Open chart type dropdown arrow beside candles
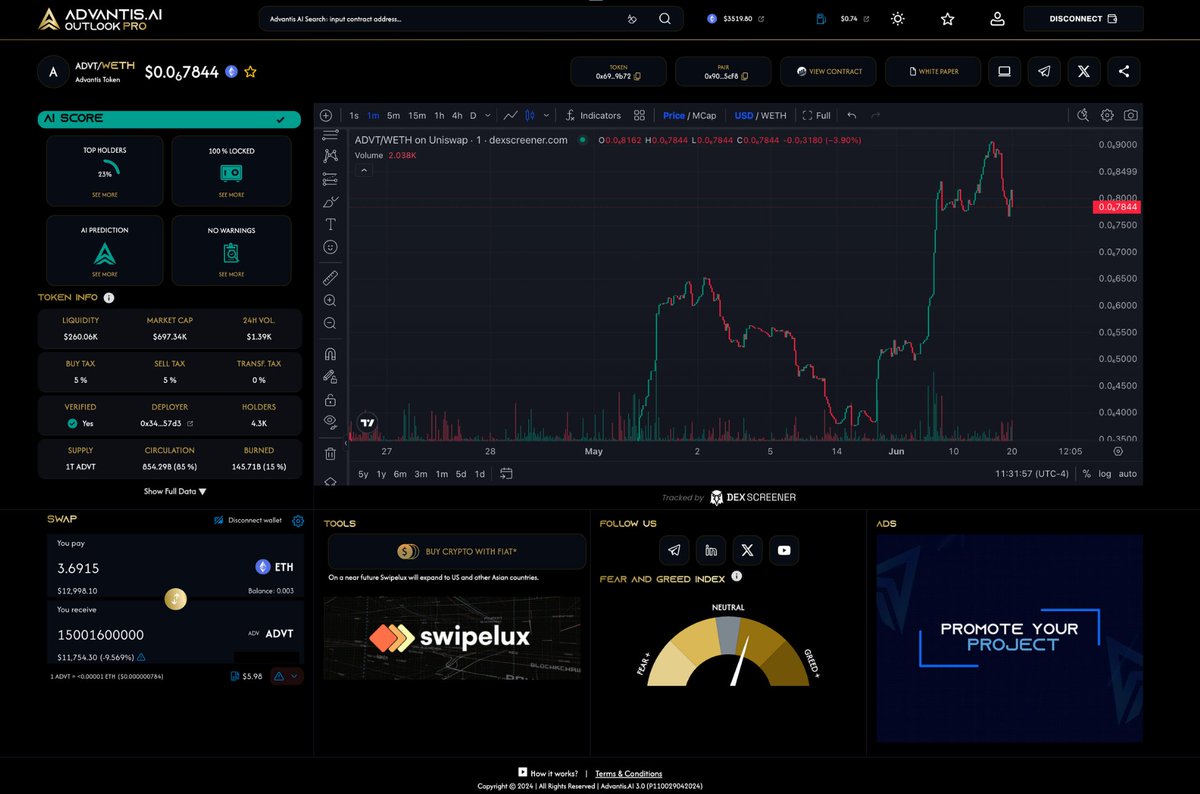 point(546,115)
